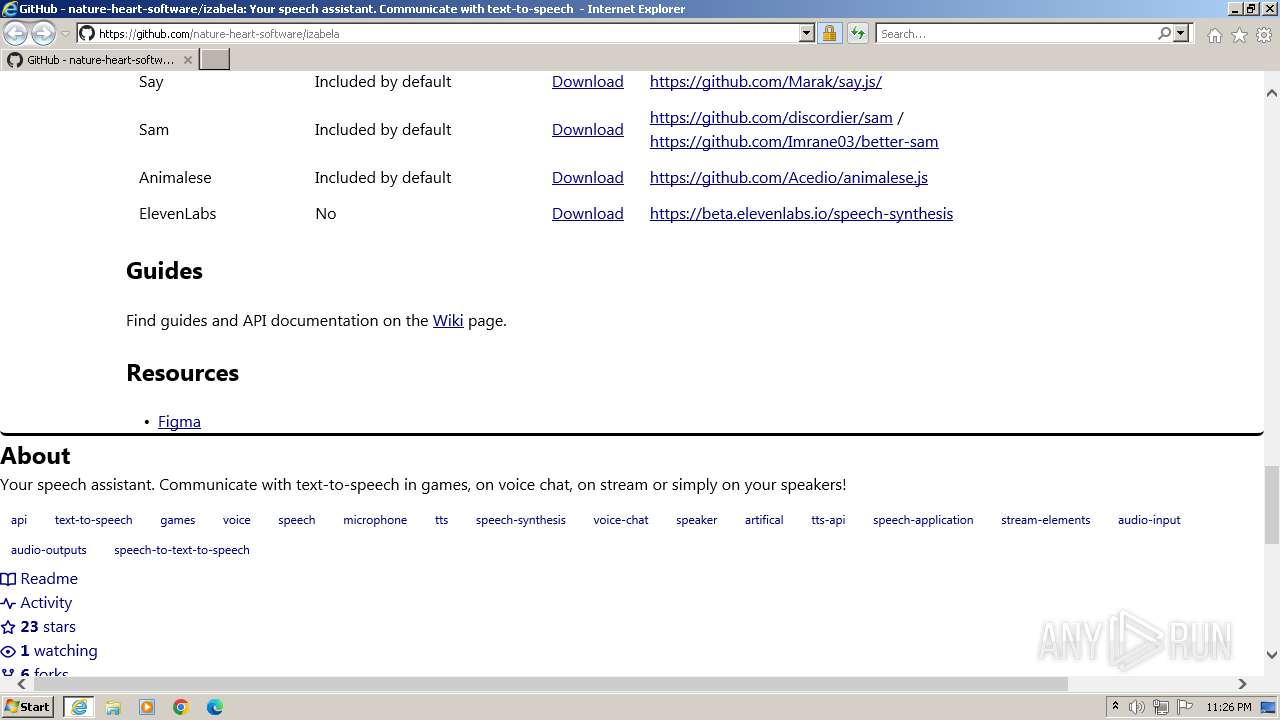Show hidden system tray icons
Image resolution: width=1280 pixels, height=720 pixels.
(1115, 707)
